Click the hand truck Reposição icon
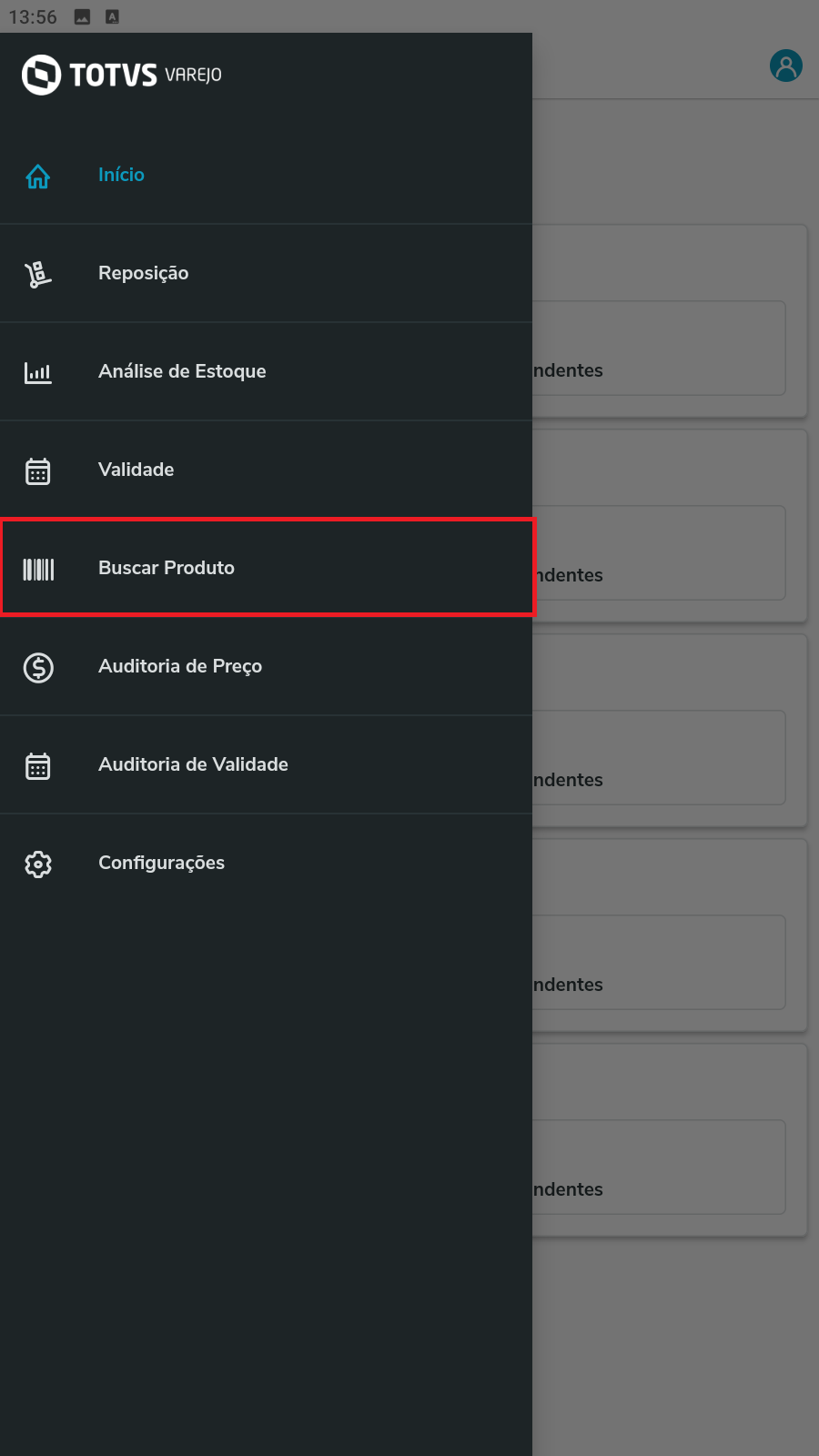This screenshot has width=819, height=1456. pyautogui.click(x=38, y=274)
